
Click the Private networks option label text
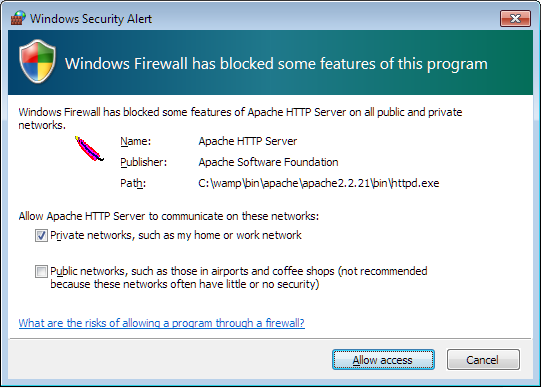[176, 235]
